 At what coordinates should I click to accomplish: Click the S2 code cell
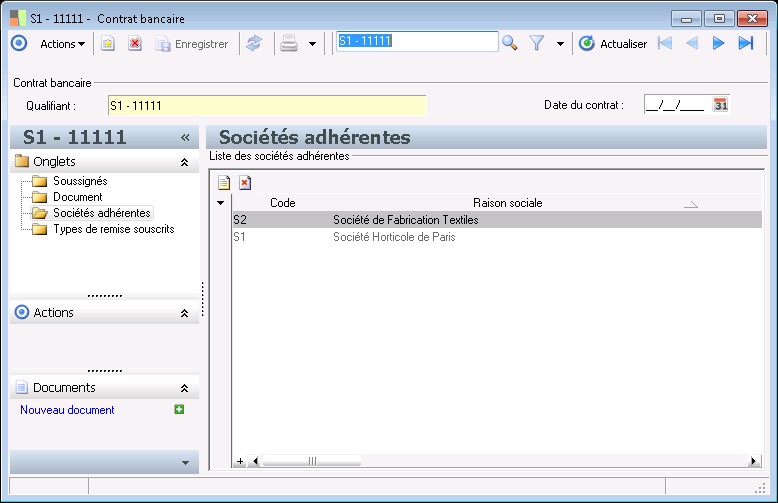tap(240, 220)
